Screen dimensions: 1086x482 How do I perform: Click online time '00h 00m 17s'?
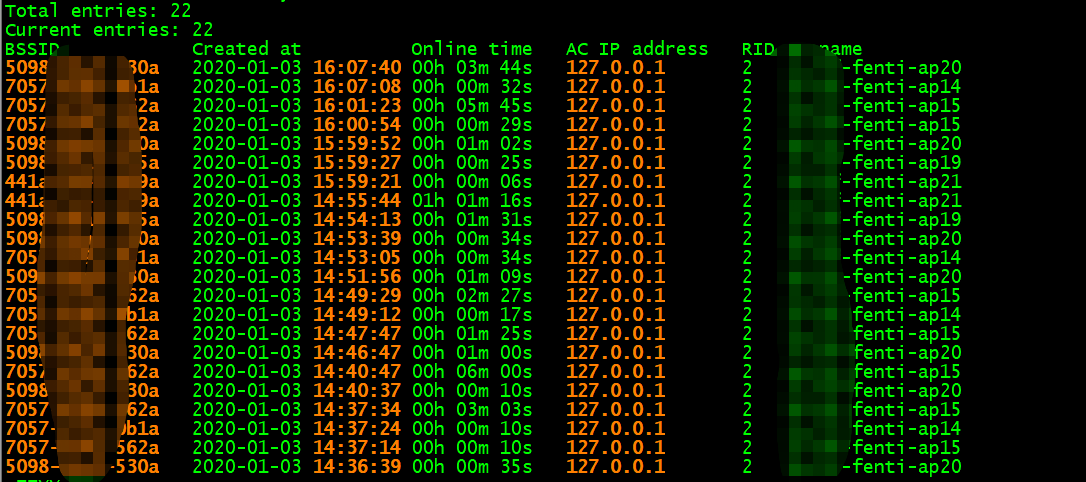point(472,314)
